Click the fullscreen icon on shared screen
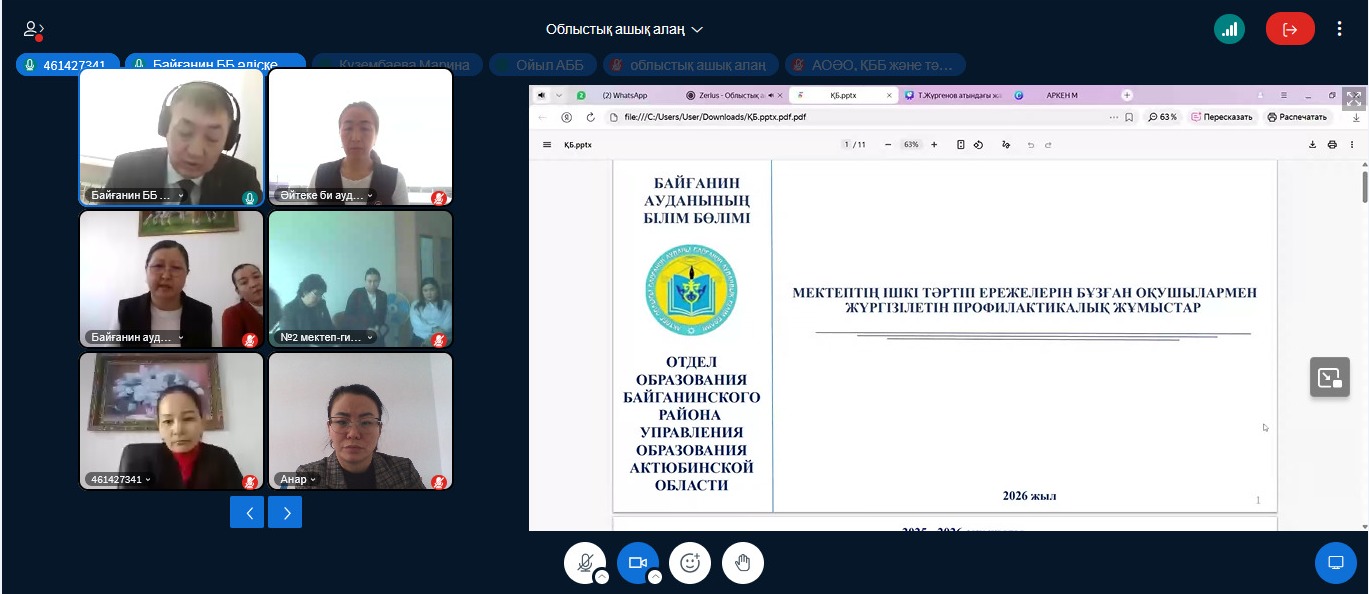This screenshot has width=1369, height=594. point(1353,98)
